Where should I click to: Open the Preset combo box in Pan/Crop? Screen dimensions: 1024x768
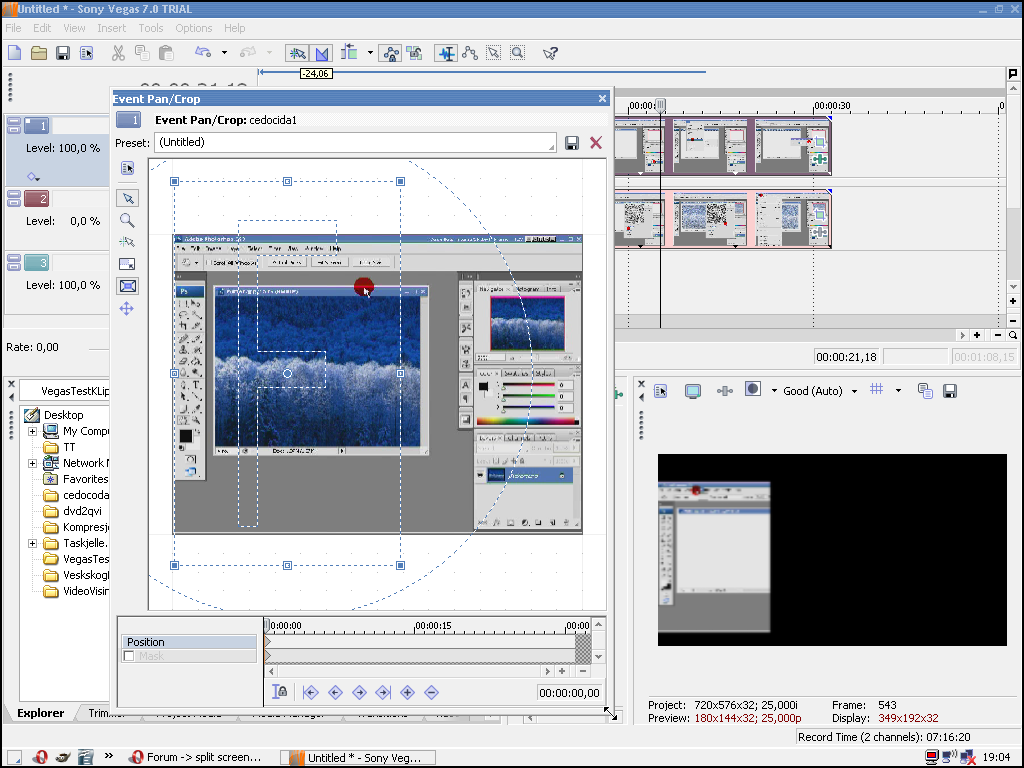[355, 142]
